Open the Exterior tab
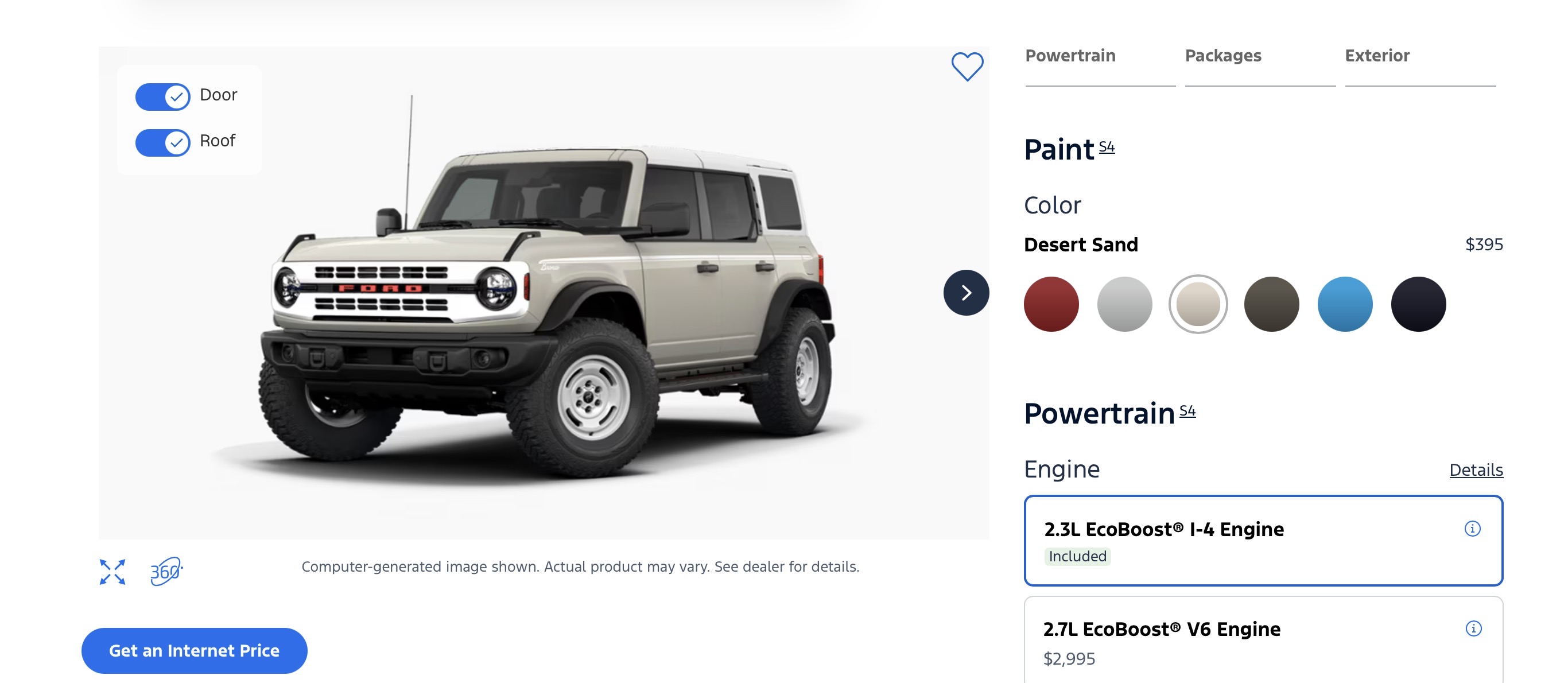This screenshot has height=683, width=1568. (x=1377, y=56)
